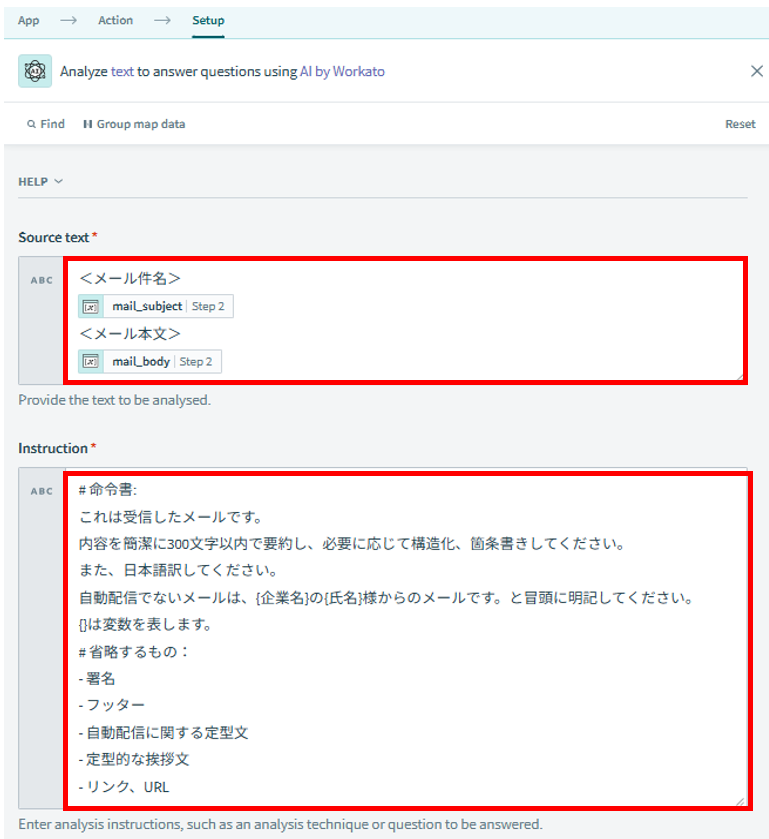
Task: Open the 'text' link in action title
Action: point(122,71)
